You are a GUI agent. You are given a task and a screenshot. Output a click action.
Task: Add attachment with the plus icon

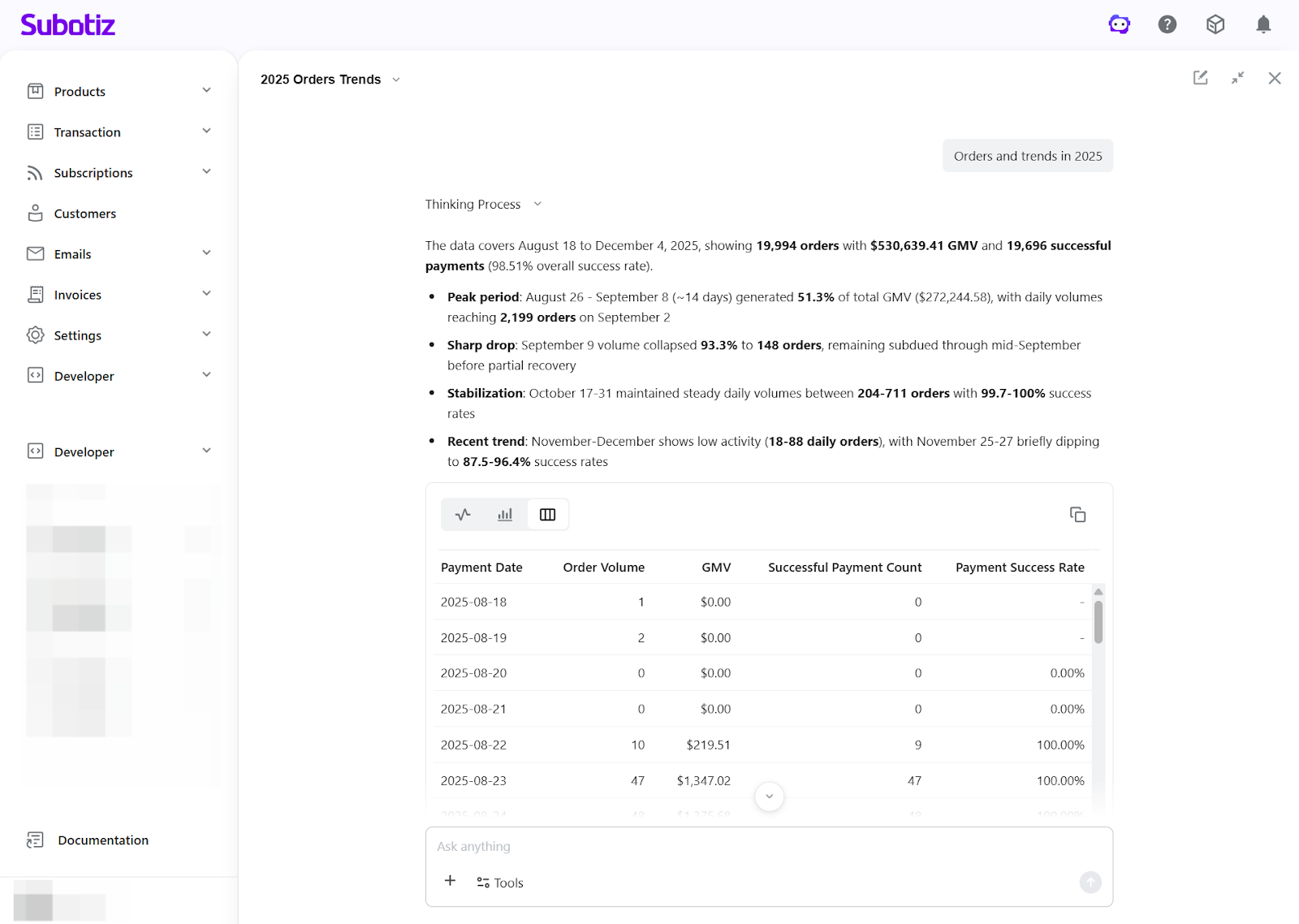[x=450, y=881]
